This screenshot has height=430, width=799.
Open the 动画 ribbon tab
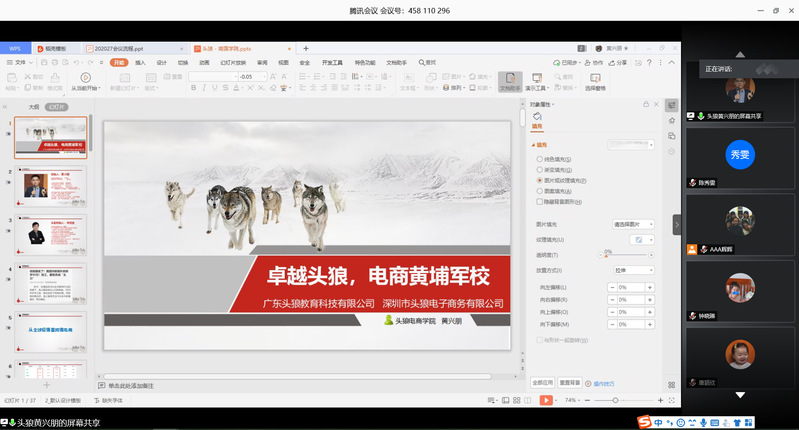(204, 63)
